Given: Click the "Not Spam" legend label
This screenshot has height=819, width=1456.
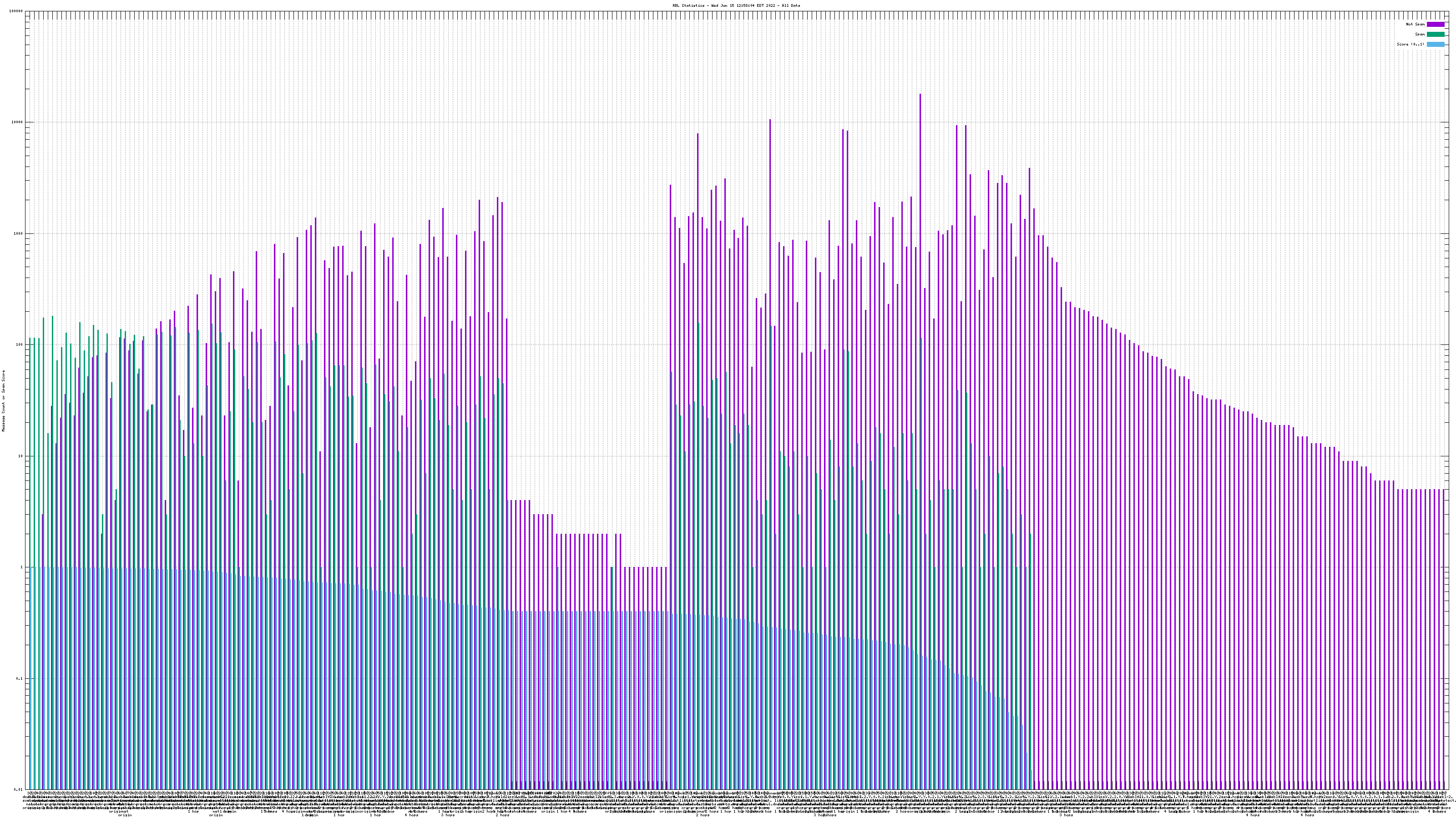Looking at the screenshot, I should click(1416, 24).
